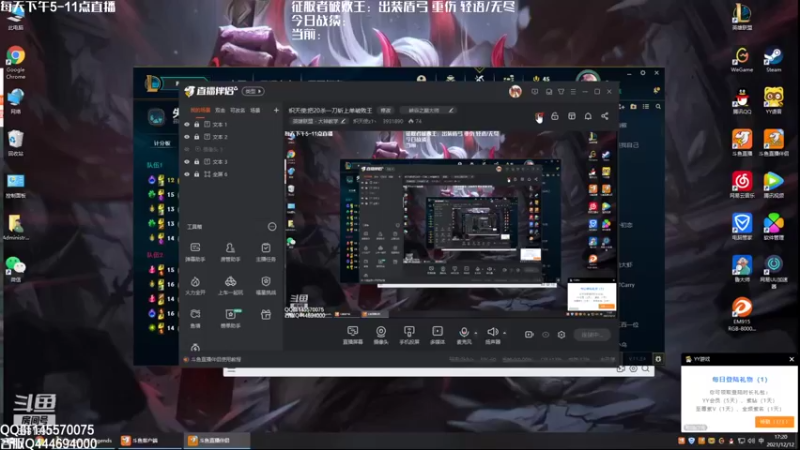
Task: Switch to the fourth scene tab
Action: coord(255,110)
